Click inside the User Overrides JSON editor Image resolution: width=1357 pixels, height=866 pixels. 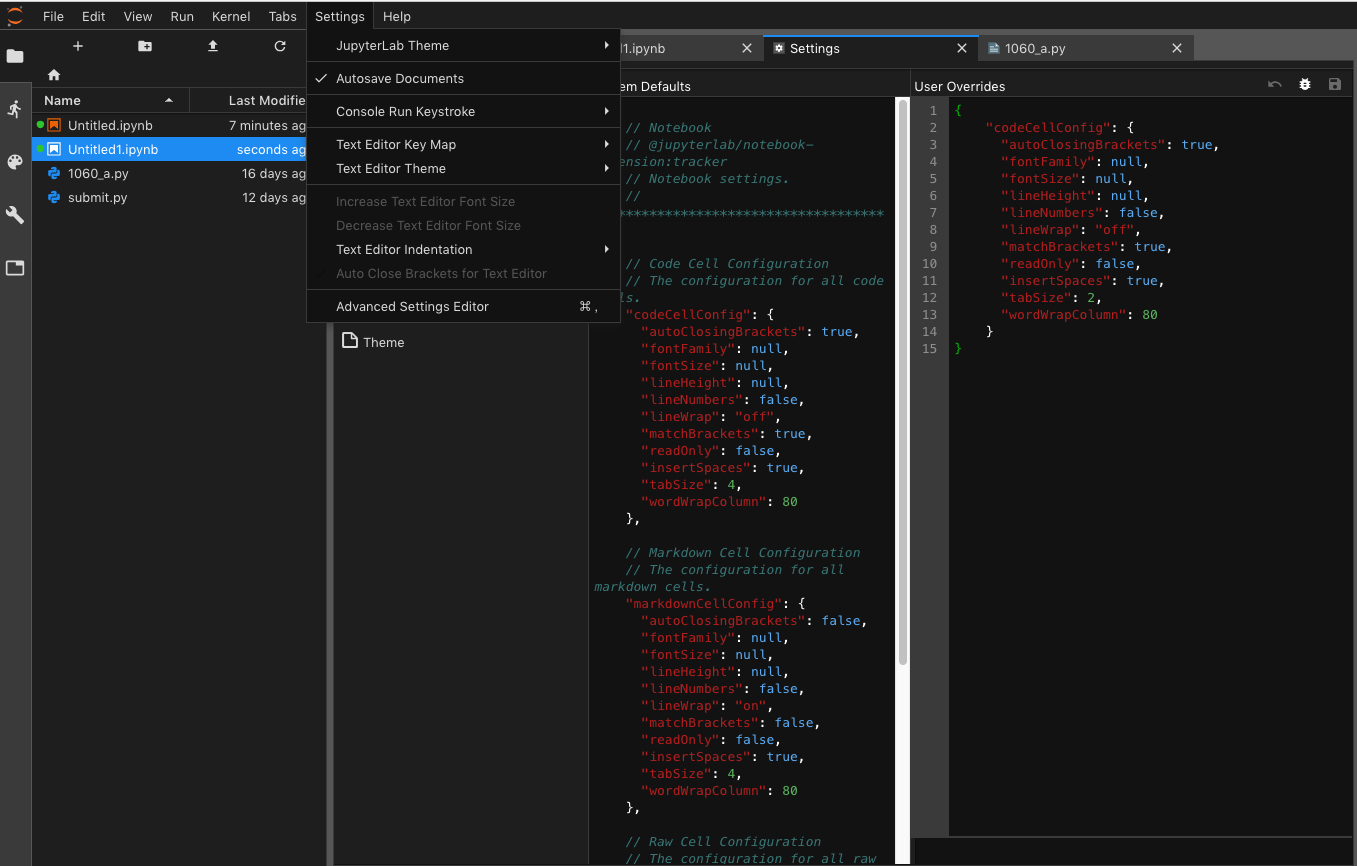1150,467
